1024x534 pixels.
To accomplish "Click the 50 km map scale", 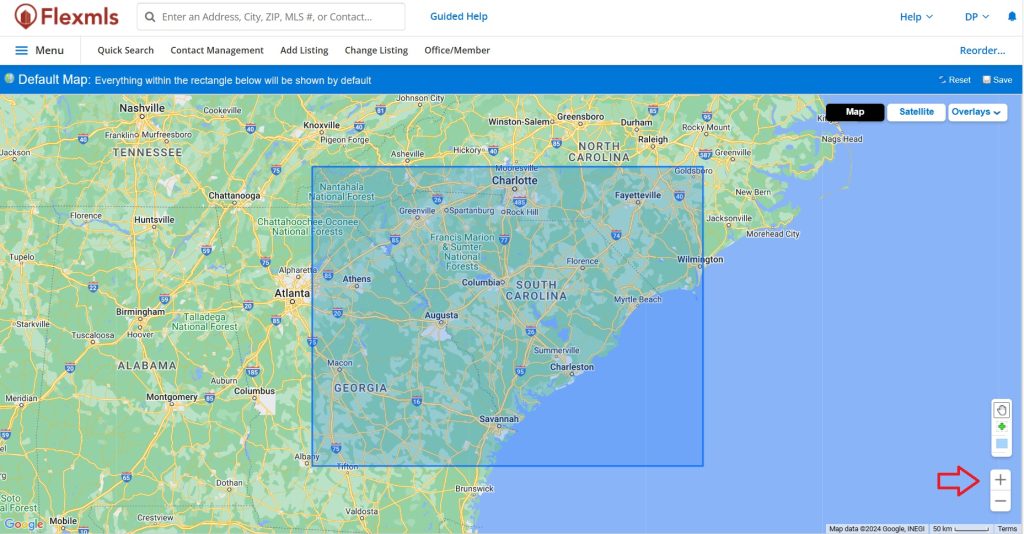I will point(961,529).
